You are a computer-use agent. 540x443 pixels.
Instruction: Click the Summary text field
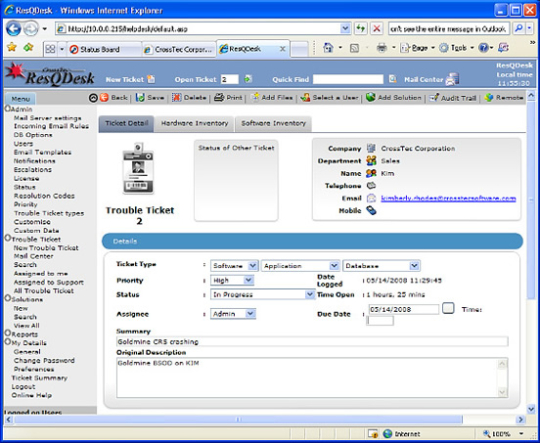(x=312, y=341)
